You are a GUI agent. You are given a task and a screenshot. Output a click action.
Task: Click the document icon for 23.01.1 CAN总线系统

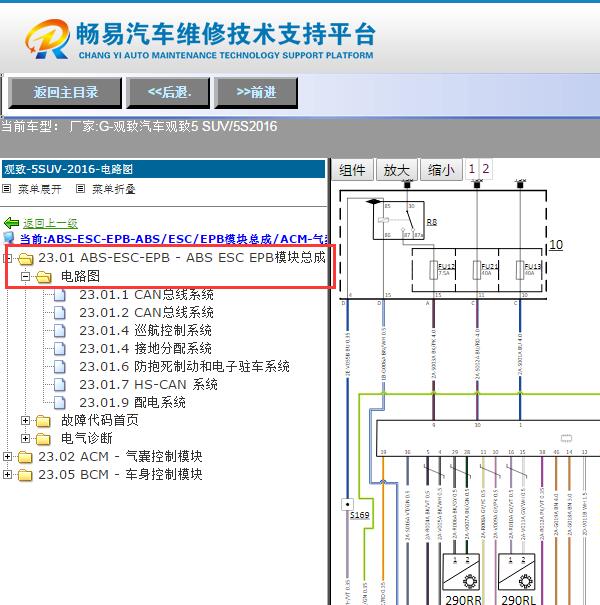[x=59, y=295]
